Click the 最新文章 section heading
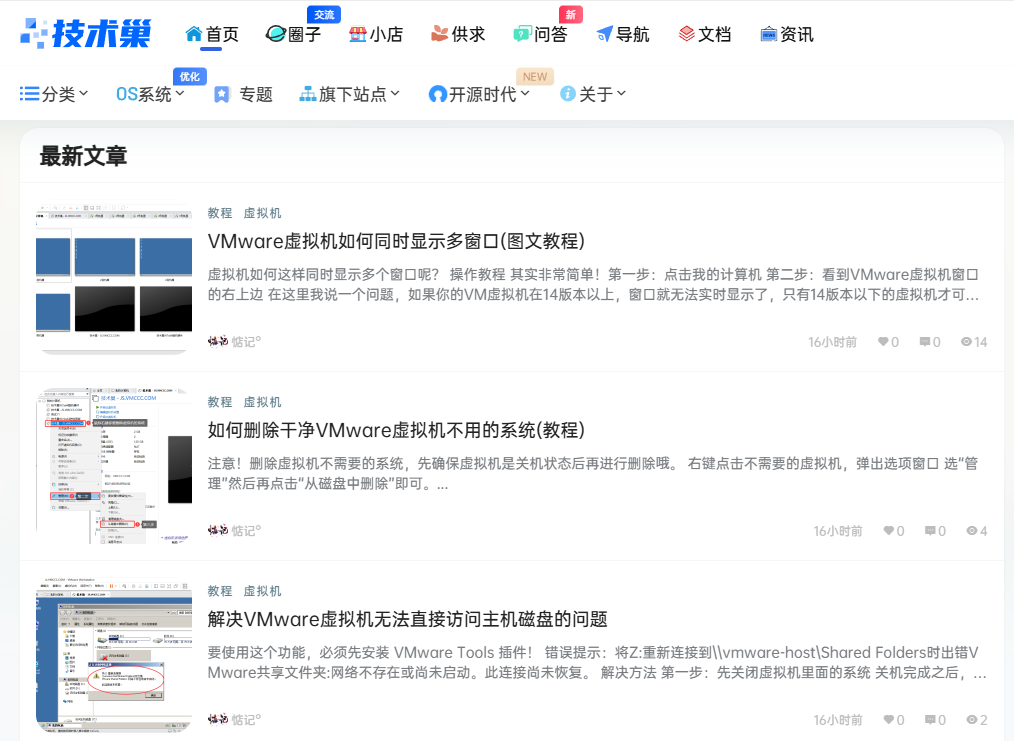Screen dimensions: 1014x741 [x=83, y=156]
